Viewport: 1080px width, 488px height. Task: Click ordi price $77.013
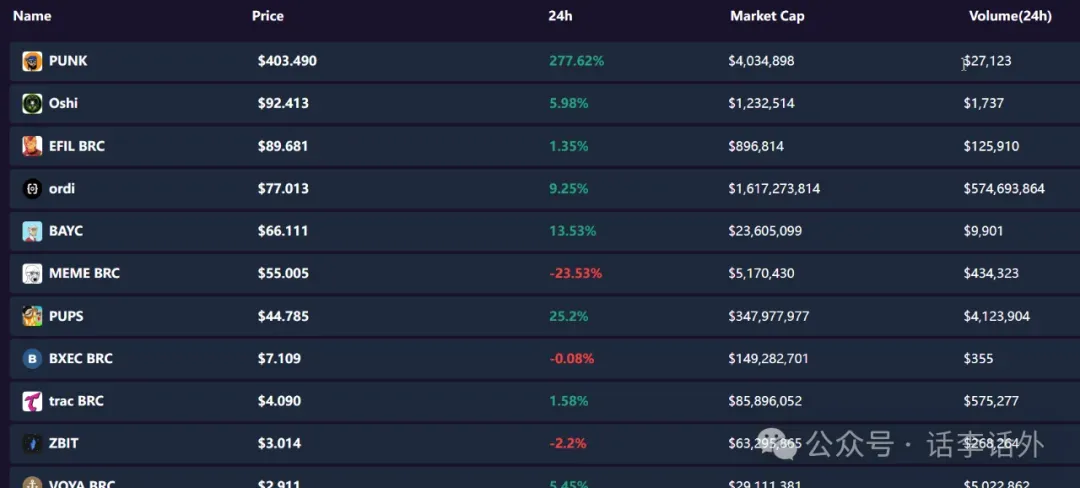(283, 189)
